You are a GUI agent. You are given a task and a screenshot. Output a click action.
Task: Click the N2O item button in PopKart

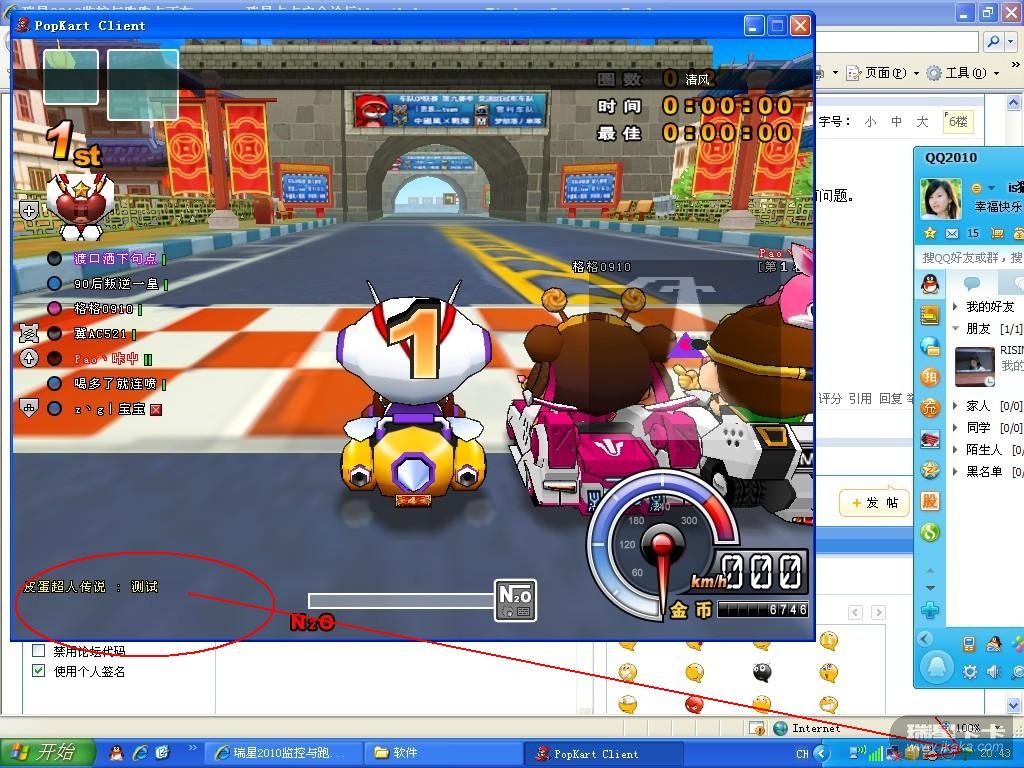(515, 600)
